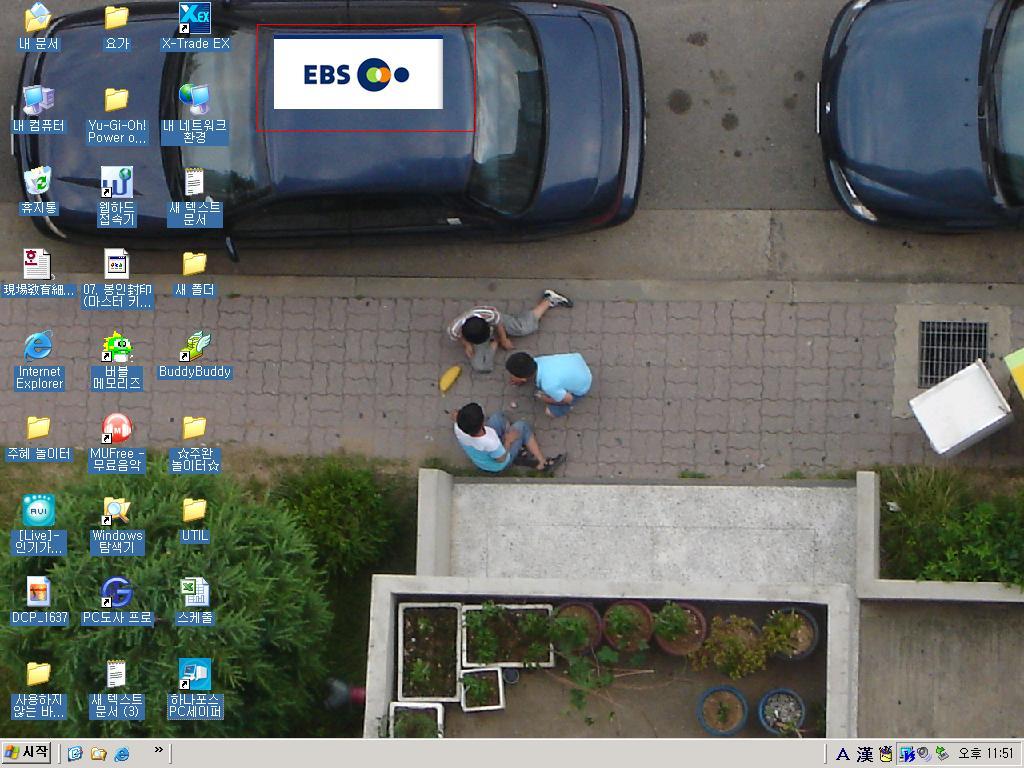Screen dimensions: 1024x768
Task: Toggle the IME A input mode indicator
Action: point(843,754)
